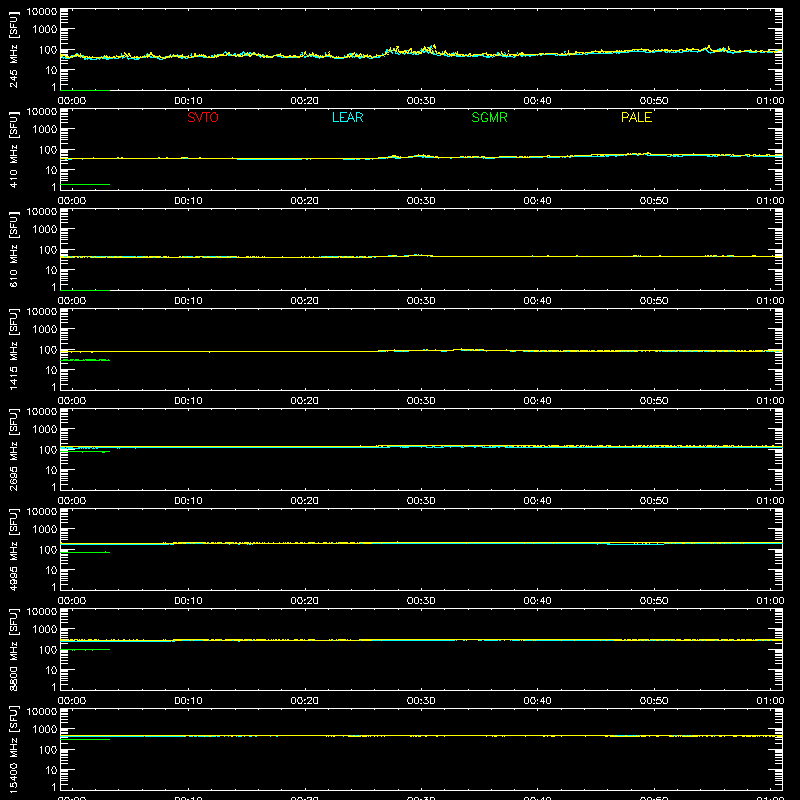Click 00:40 time label under 410 MHz plot
The width and height of the screenshot is (800, 800).
point(537,201)
